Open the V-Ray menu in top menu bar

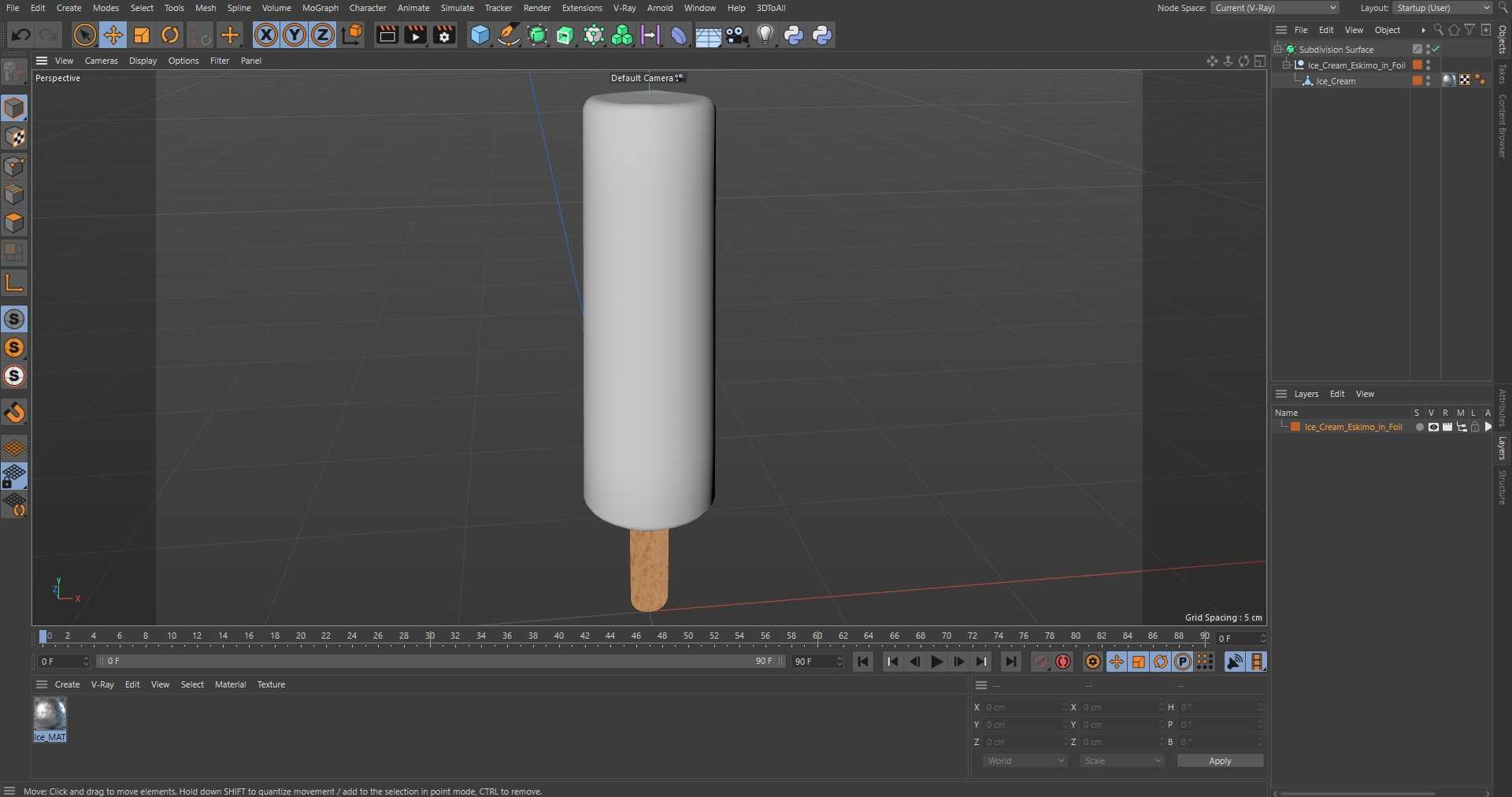tap(624, 8)
